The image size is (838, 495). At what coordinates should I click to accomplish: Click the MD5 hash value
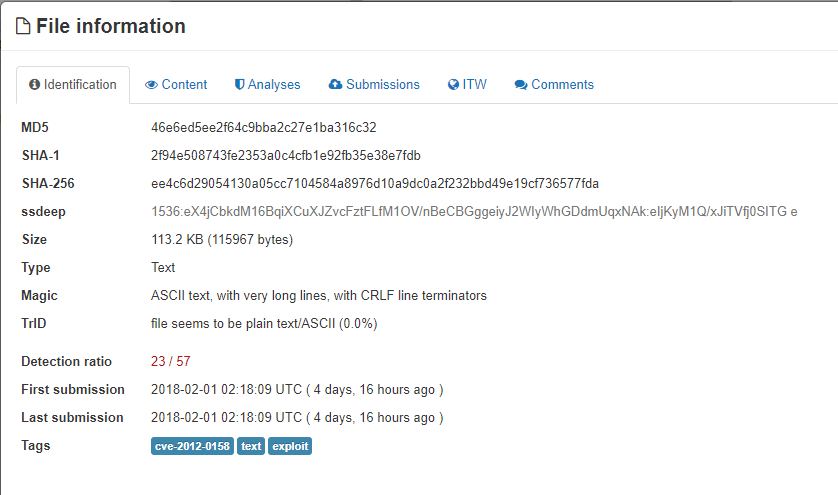[x=263, y=128]
